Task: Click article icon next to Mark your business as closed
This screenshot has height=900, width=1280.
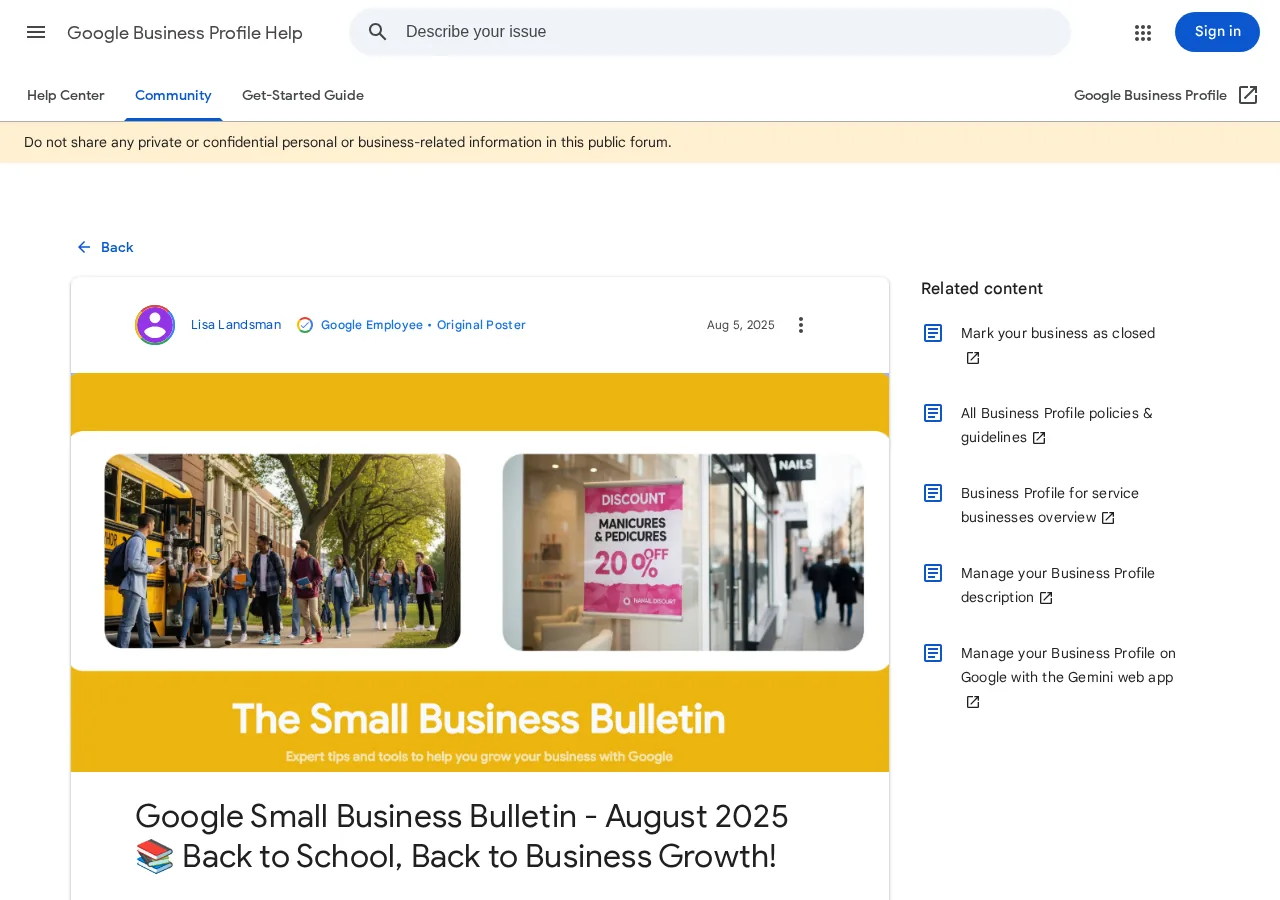Action: [x=933, y=333]
